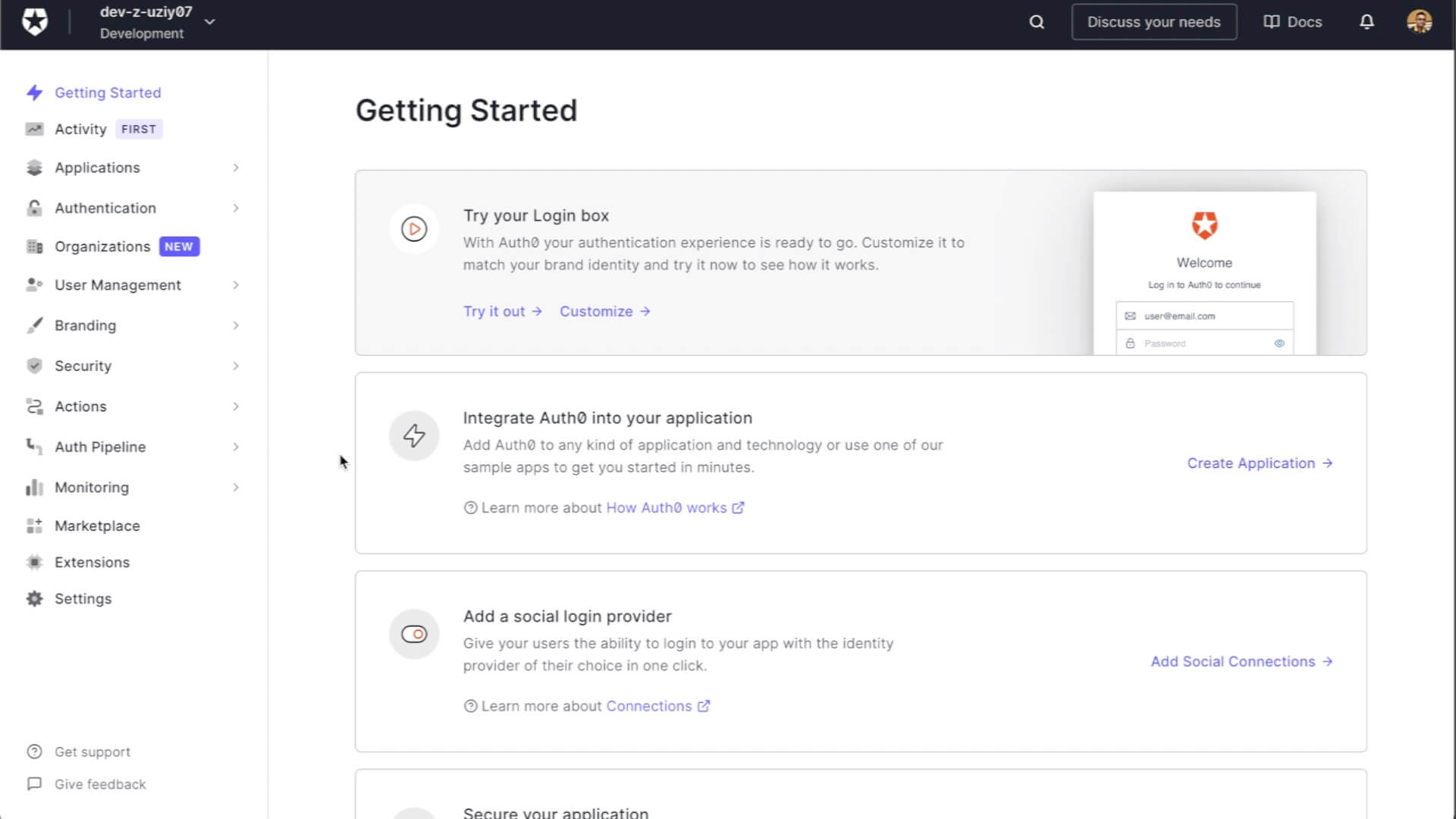1456x819 pixels.
Task: Open the Getting Started menu item
Action: coord(108,93)
